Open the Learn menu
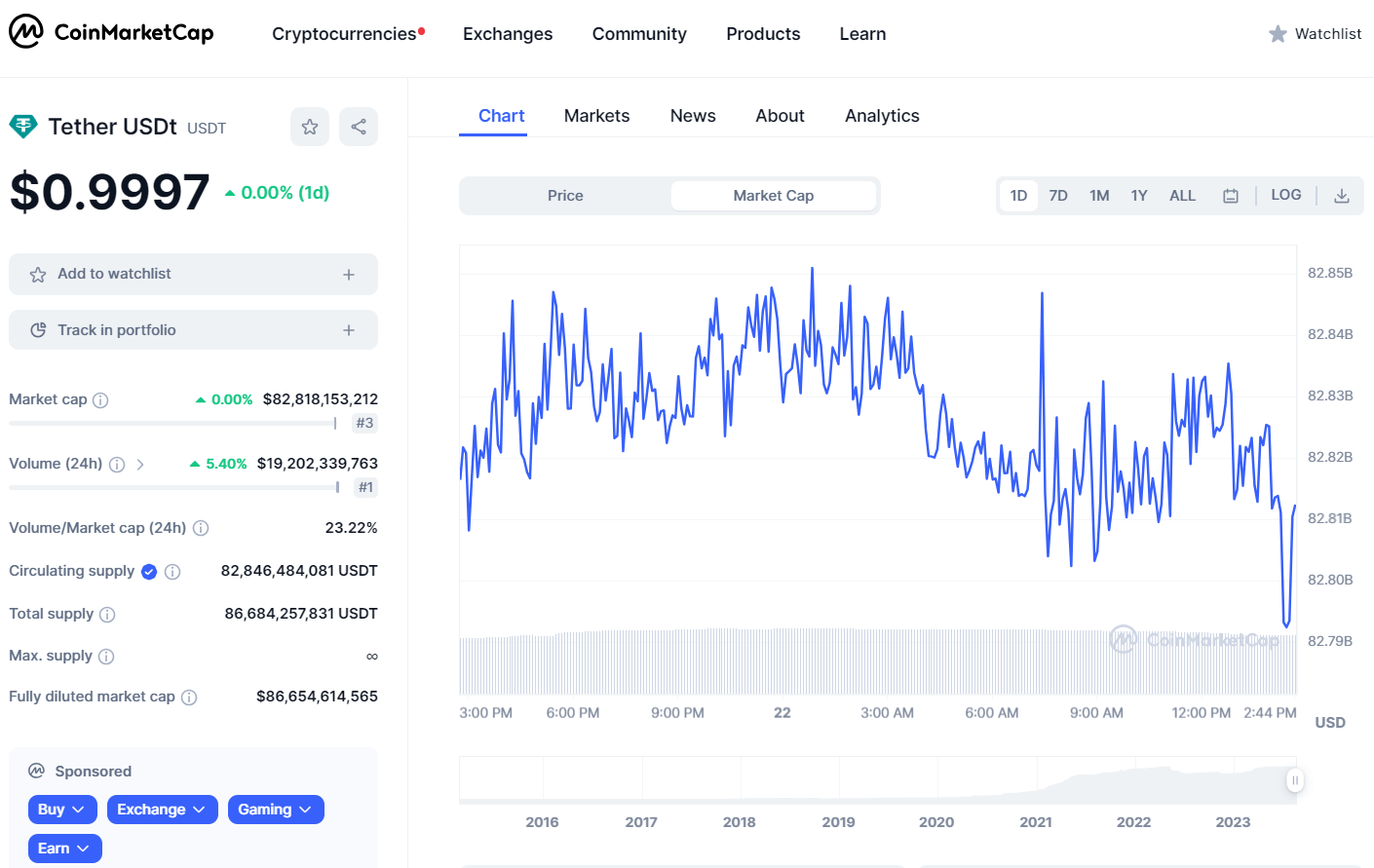The image size is (1374, 868). [x=862, y=34]
